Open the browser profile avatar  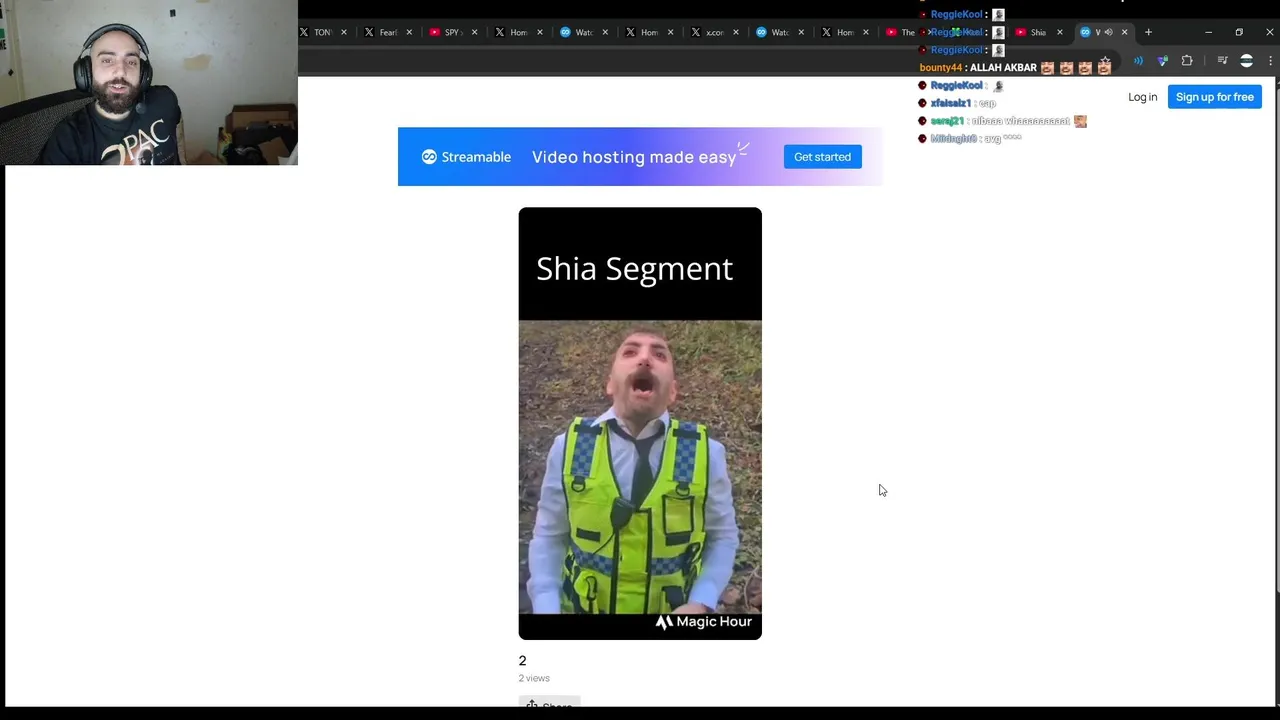pyautogui.click(x=1246, y=61)
